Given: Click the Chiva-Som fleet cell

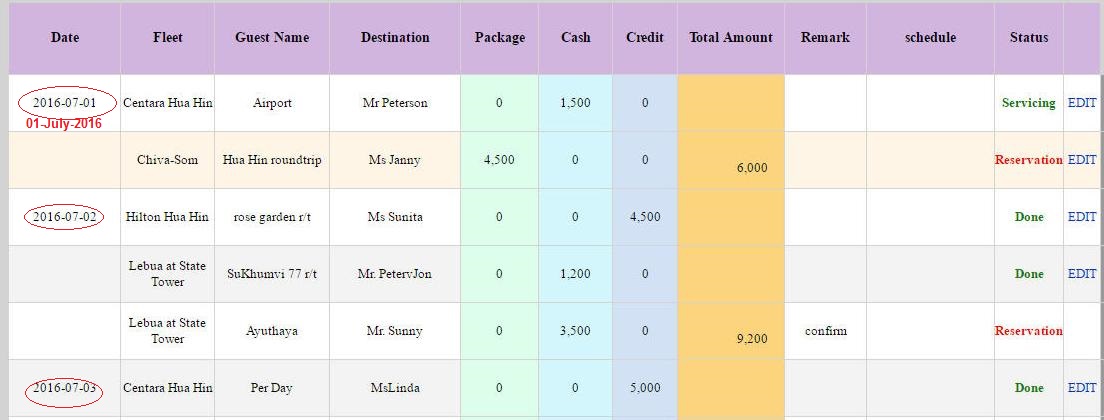Looking at the screenshot, I should (x=168, y=160).
